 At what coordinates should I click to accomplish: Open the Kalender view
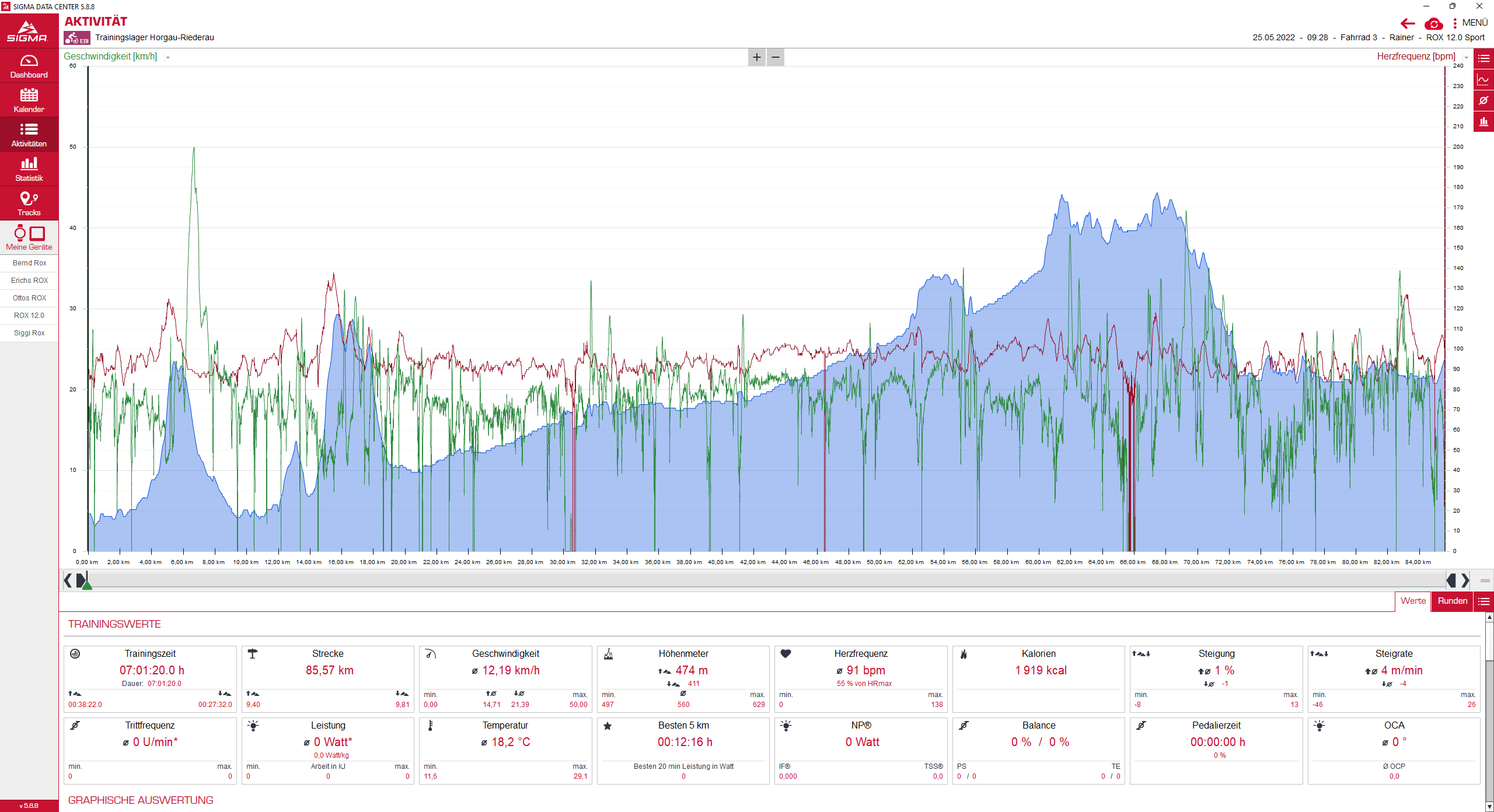29,100
